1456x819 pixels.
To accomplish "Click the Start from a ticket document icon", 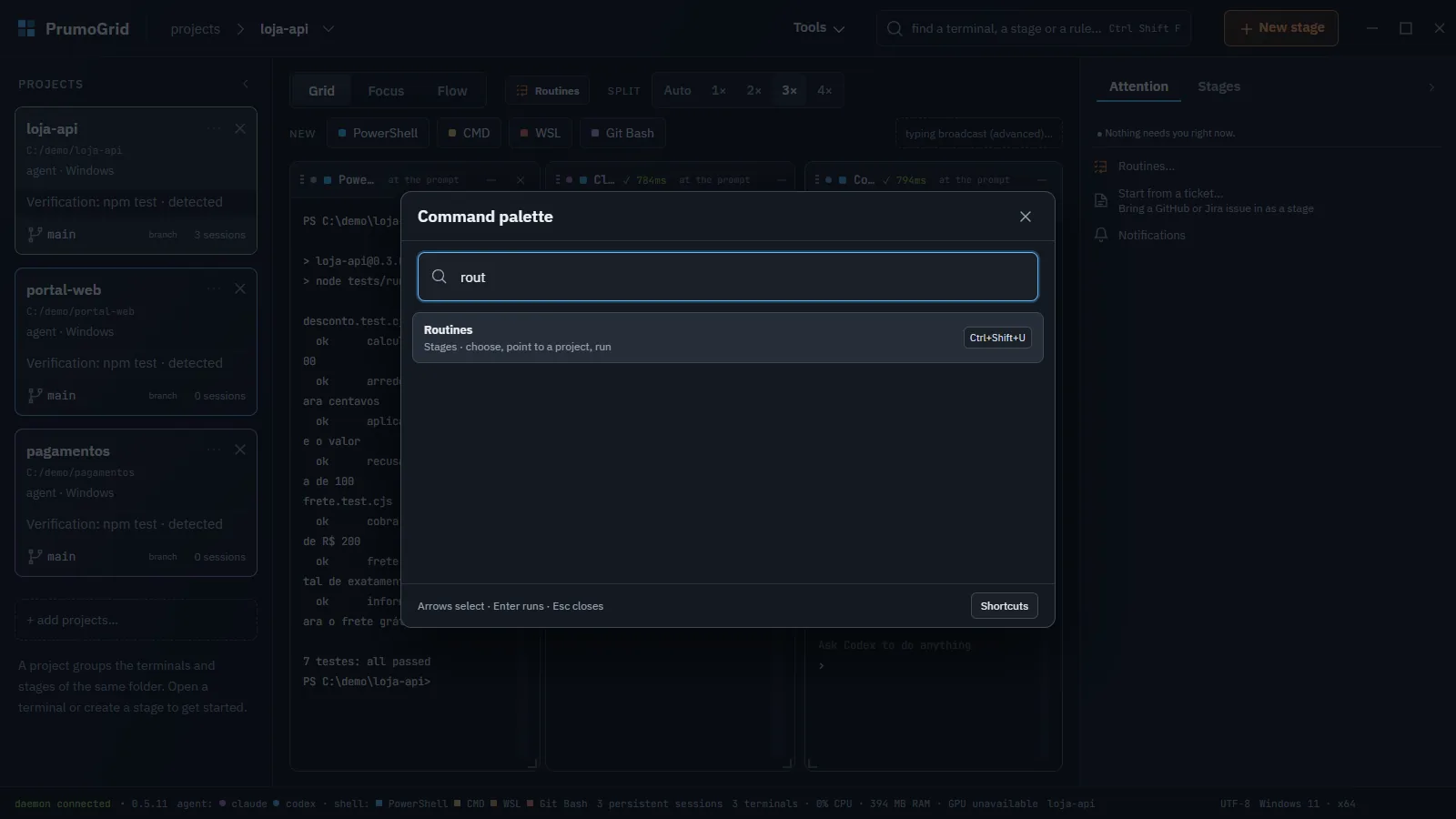I will pyautogui.click(x=1101, y=200).
